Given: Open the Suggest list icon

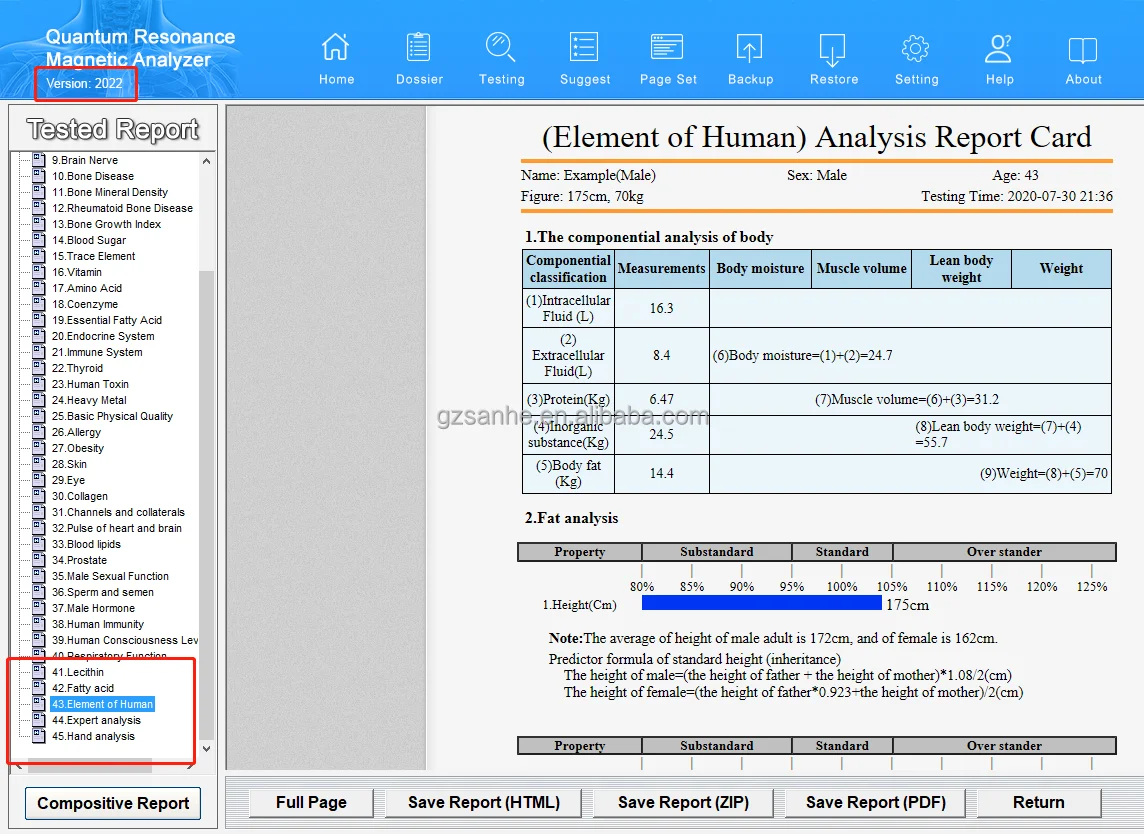Looking at the screenshot, I should tap(584, 48).
